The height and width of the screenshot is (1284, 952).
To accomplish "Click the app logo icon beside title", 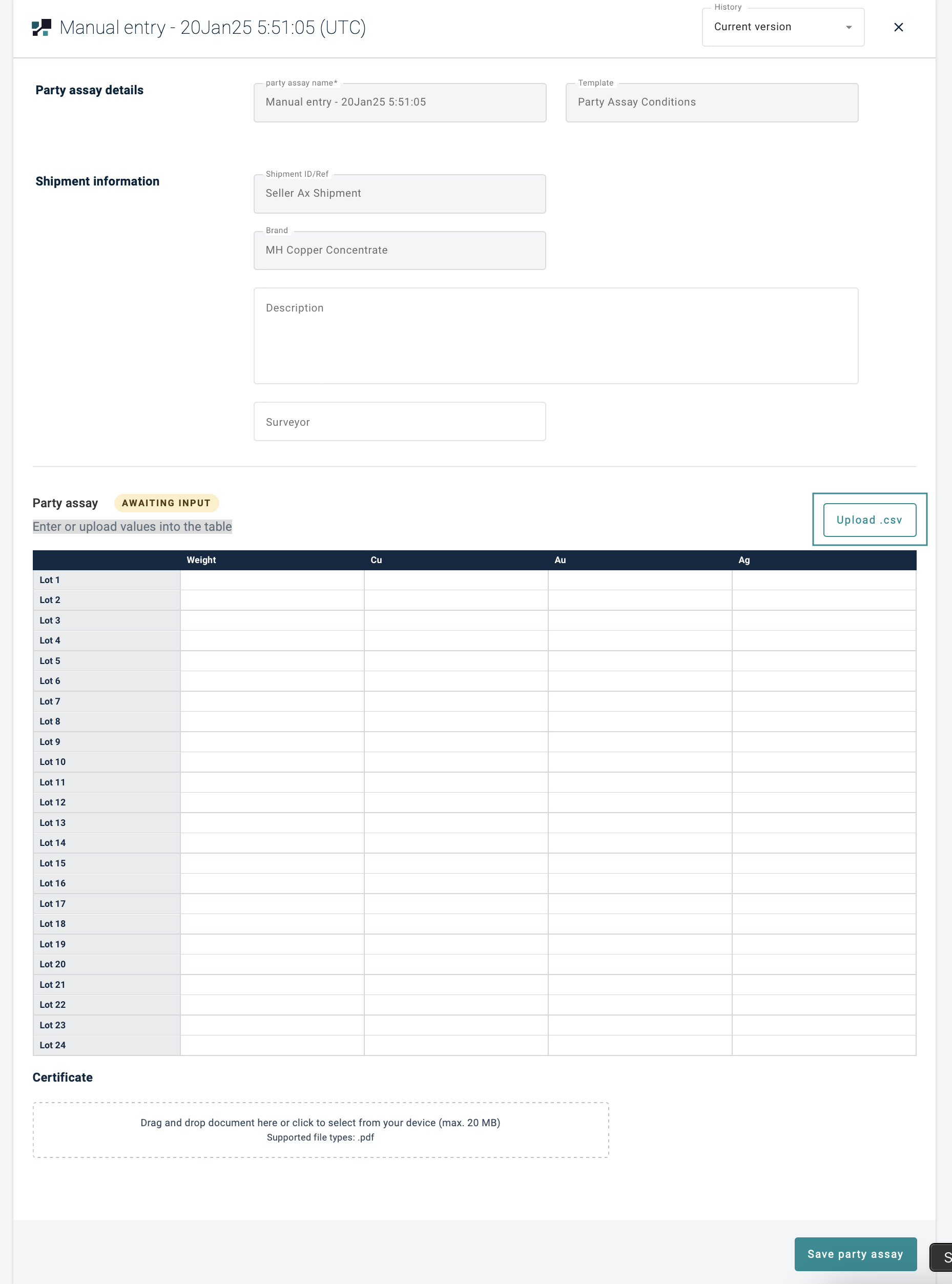I will 42,28.
